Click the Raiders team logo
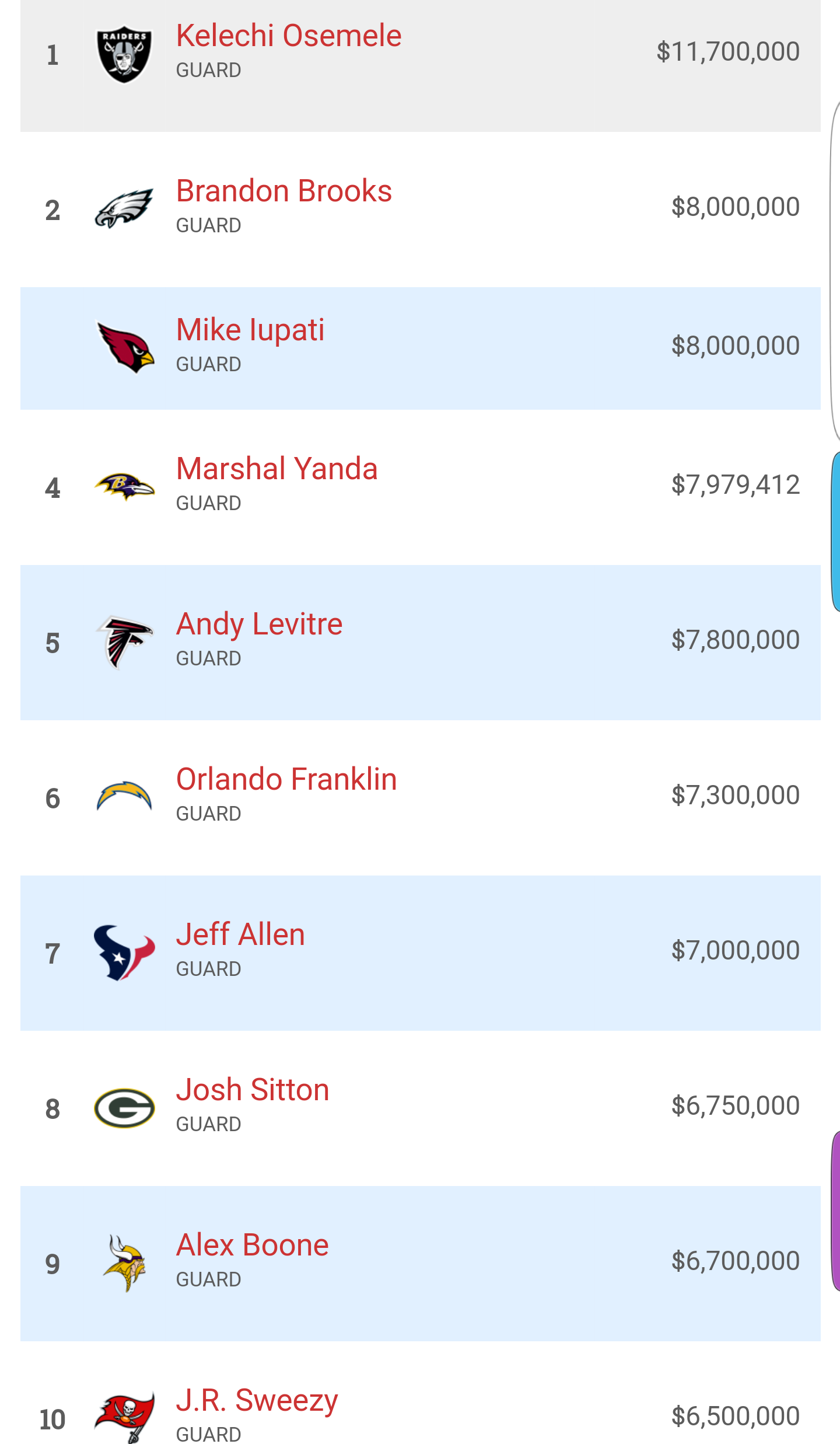Screen dimensions: 840x1444 124,54
